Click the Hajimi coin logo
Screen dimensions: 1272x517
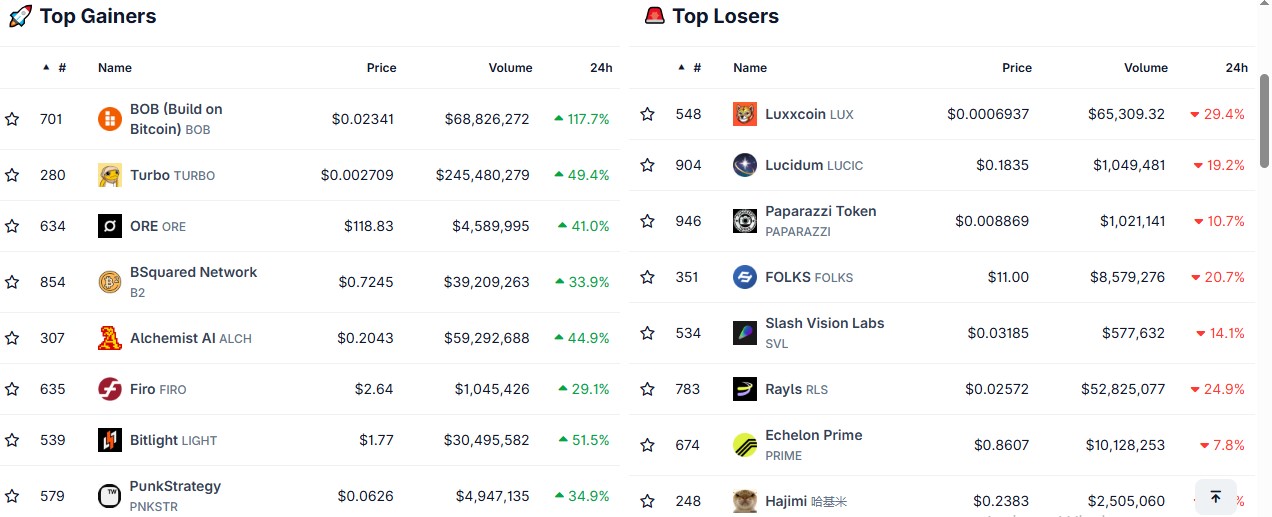745,501
